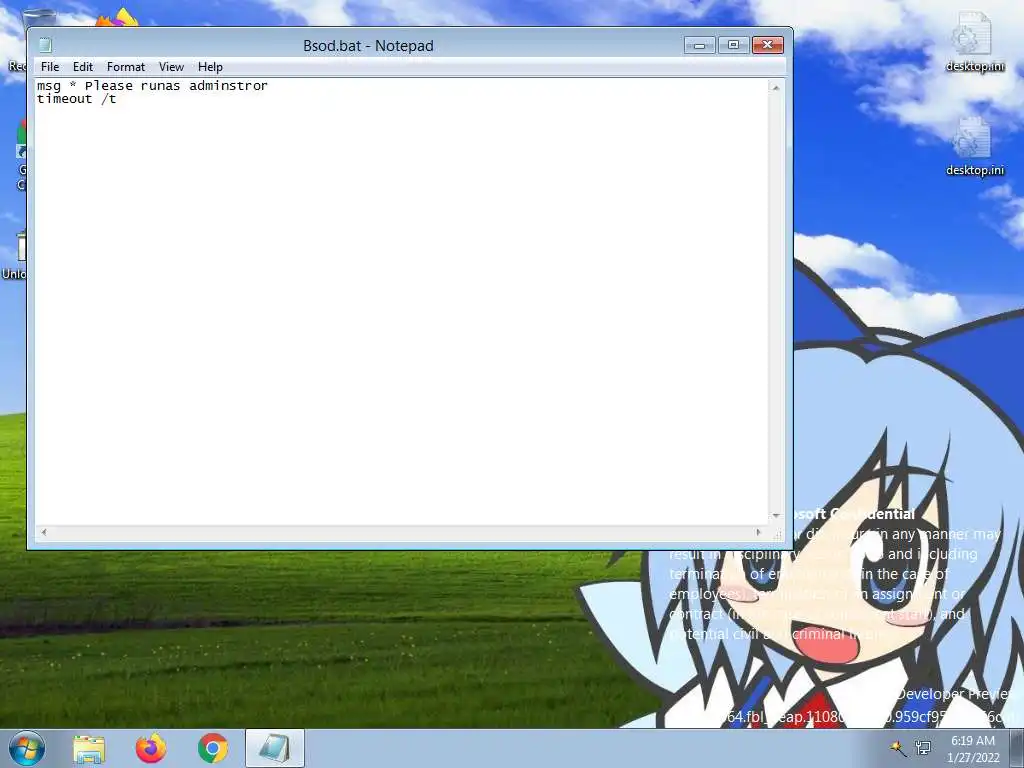This screenshot has height=768, width=1024.
Task: Launch Firefox from the taskbar
Action: (x=151, y=749)
